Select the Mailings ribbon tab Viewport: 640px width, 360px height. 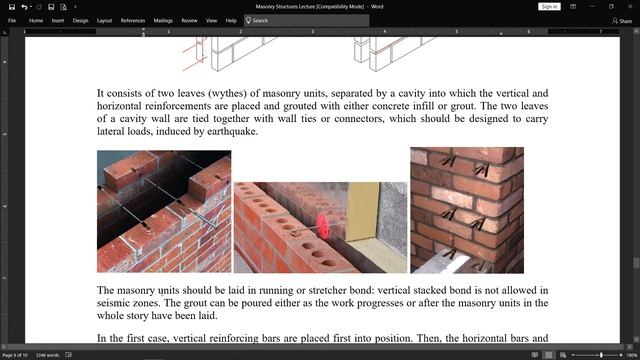point(163,20)
